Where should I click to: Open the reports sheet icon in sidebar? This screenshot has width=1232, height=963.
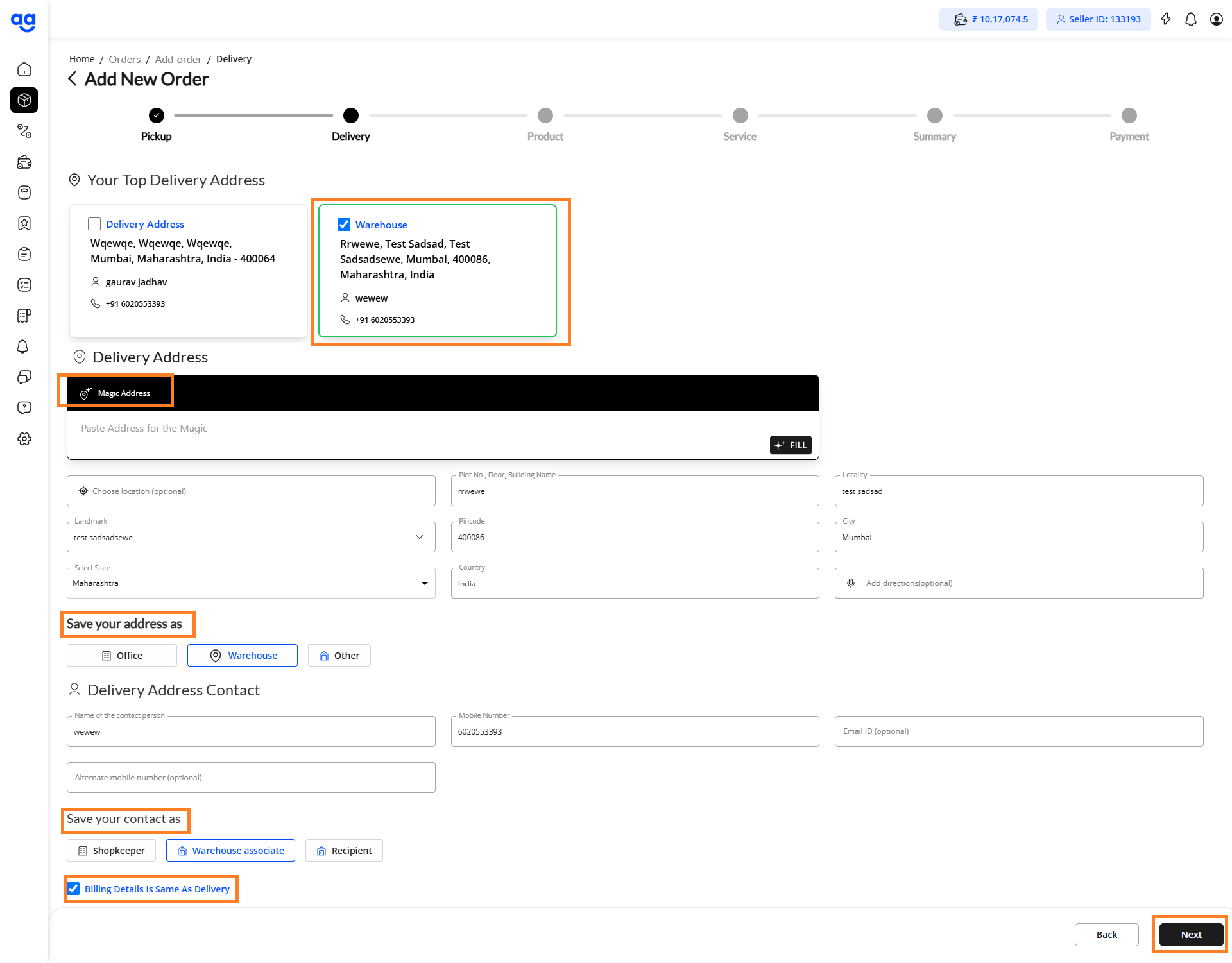click(x=24, y=316)
